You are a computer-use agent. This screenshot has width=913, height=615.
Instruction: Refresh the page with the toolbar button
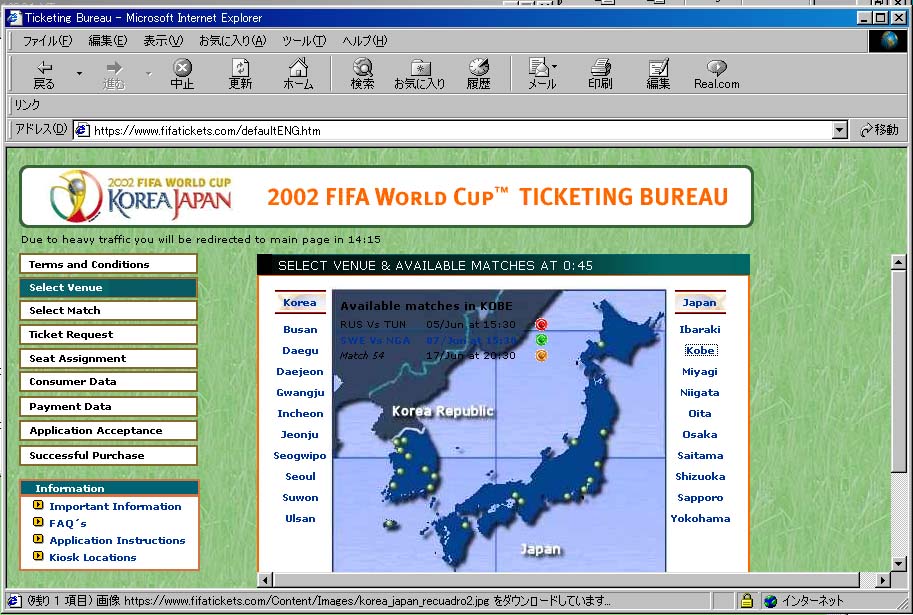(240, 74)
